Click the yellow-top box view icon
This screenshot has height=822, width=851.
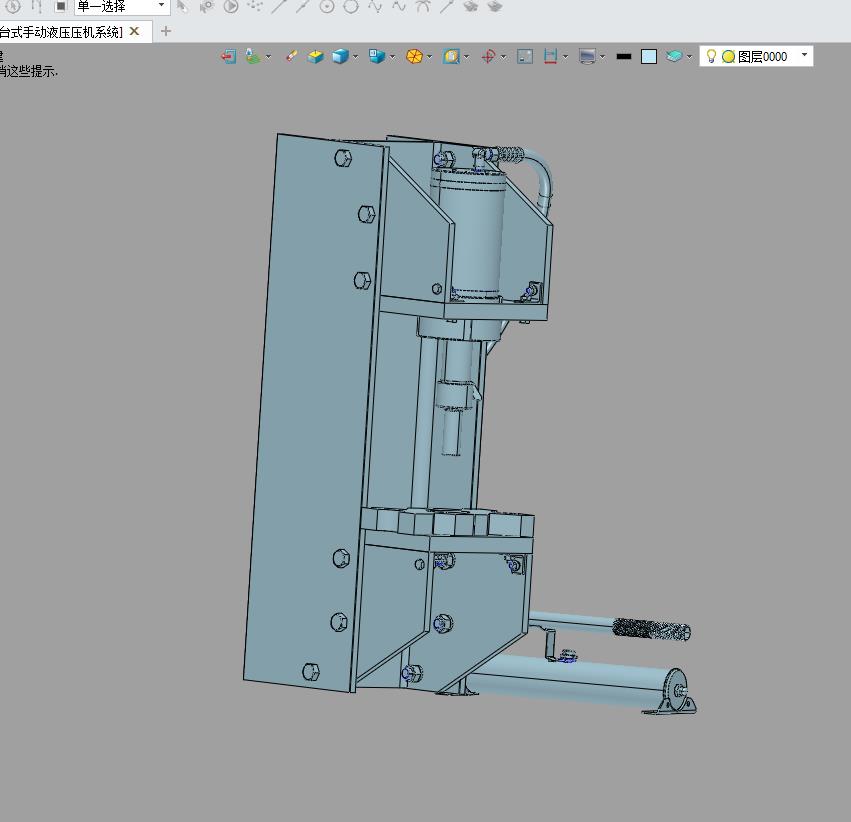315,56
